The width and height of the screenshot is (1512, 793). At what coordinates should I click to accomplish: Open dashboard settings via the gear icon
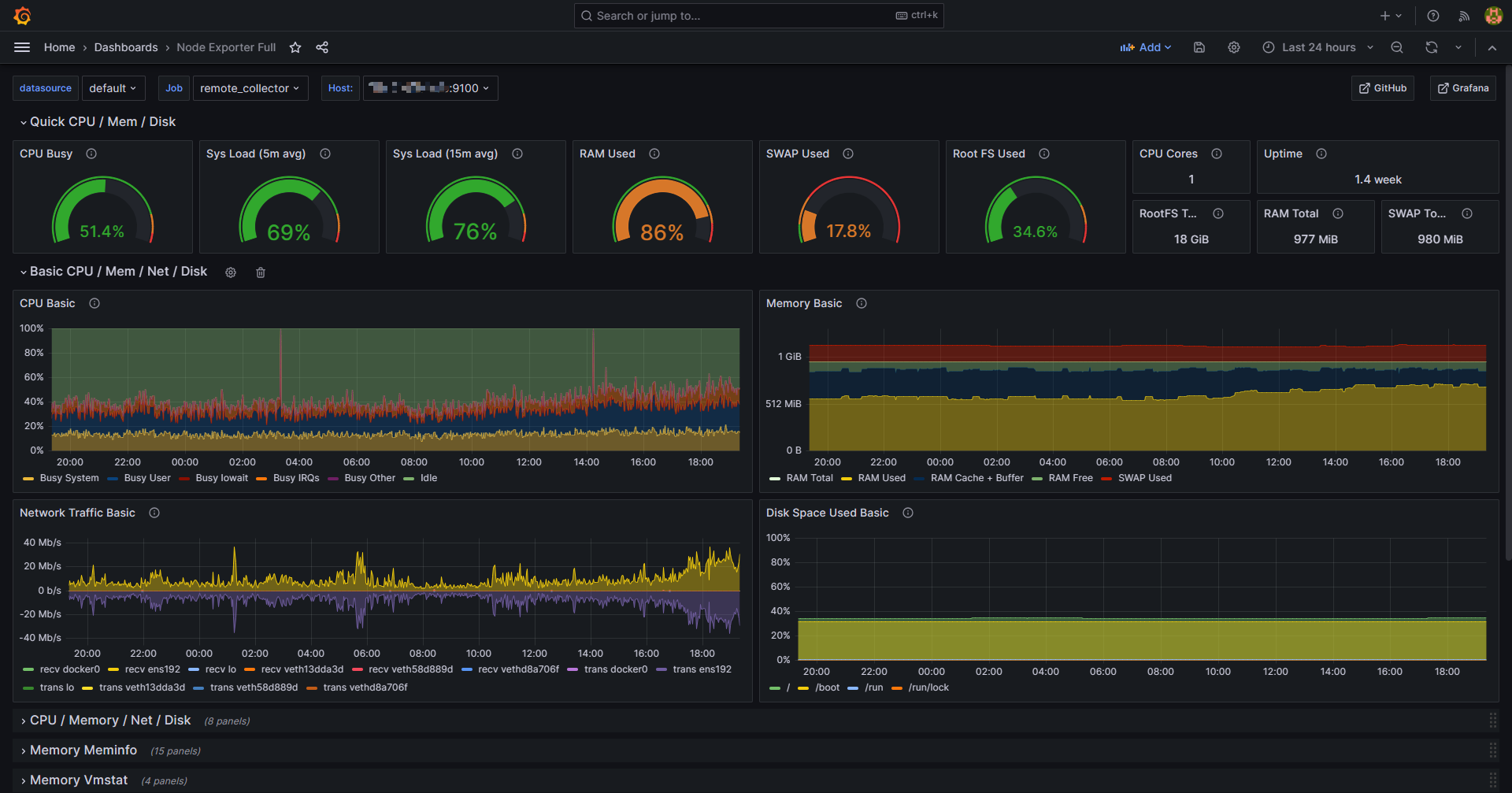[x=1233, y=47]
